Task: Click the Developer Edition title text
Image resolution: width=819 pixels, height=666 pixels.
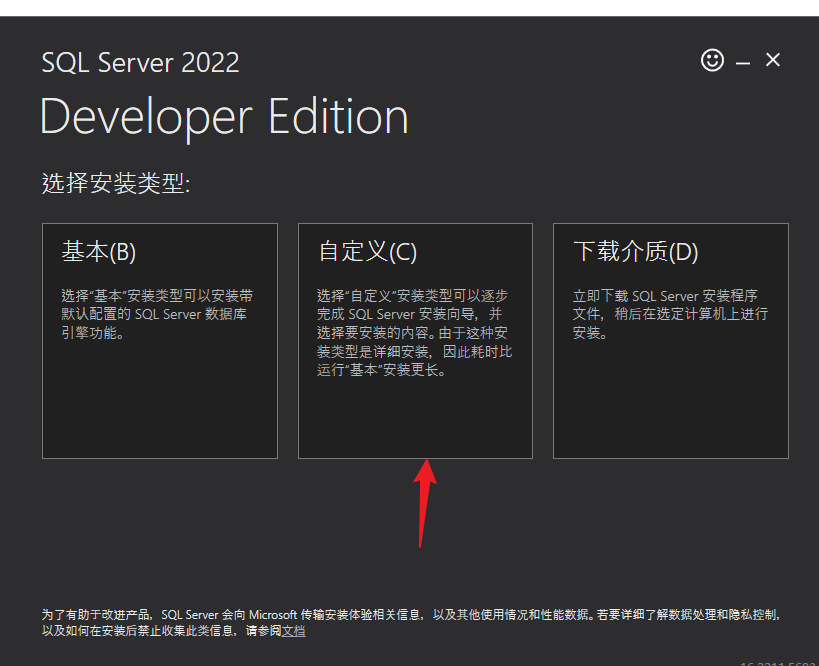Action: pos(224,118)
